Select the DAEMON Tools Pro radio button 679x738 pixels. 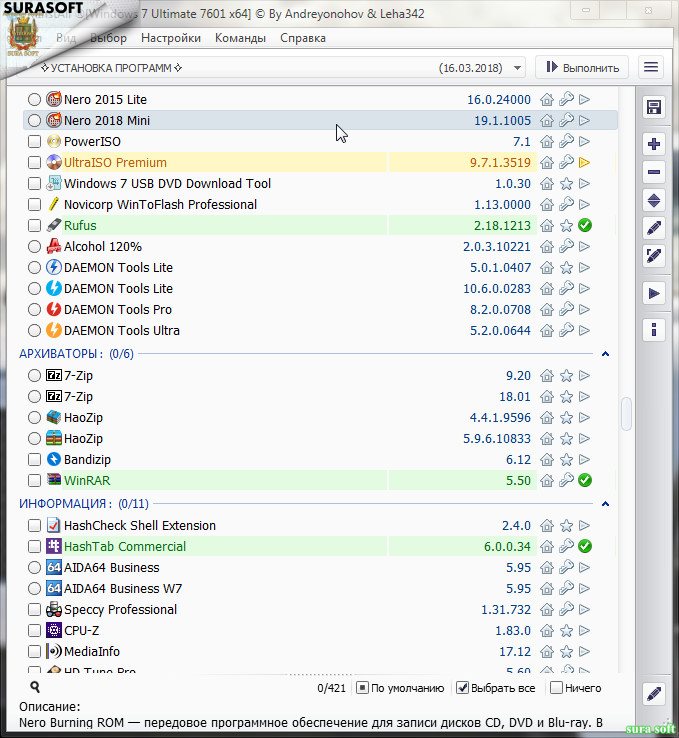click(34, 310)
